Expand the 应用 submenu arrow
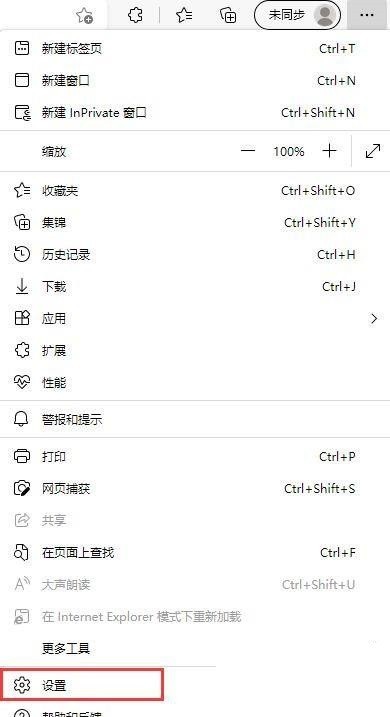 [x=374, y=318]
